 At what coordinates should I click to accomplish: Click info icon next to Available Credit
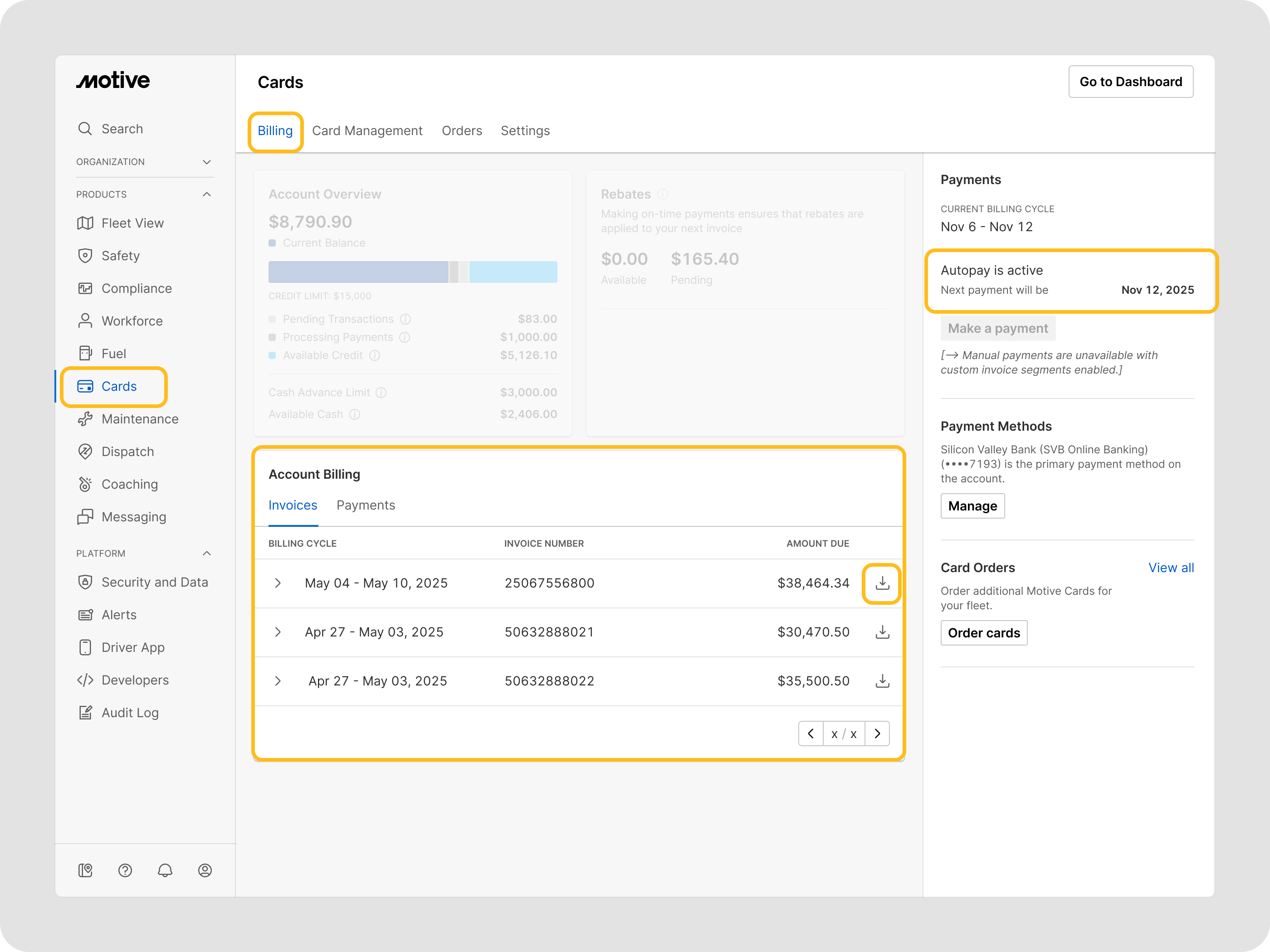click(375, 355)
